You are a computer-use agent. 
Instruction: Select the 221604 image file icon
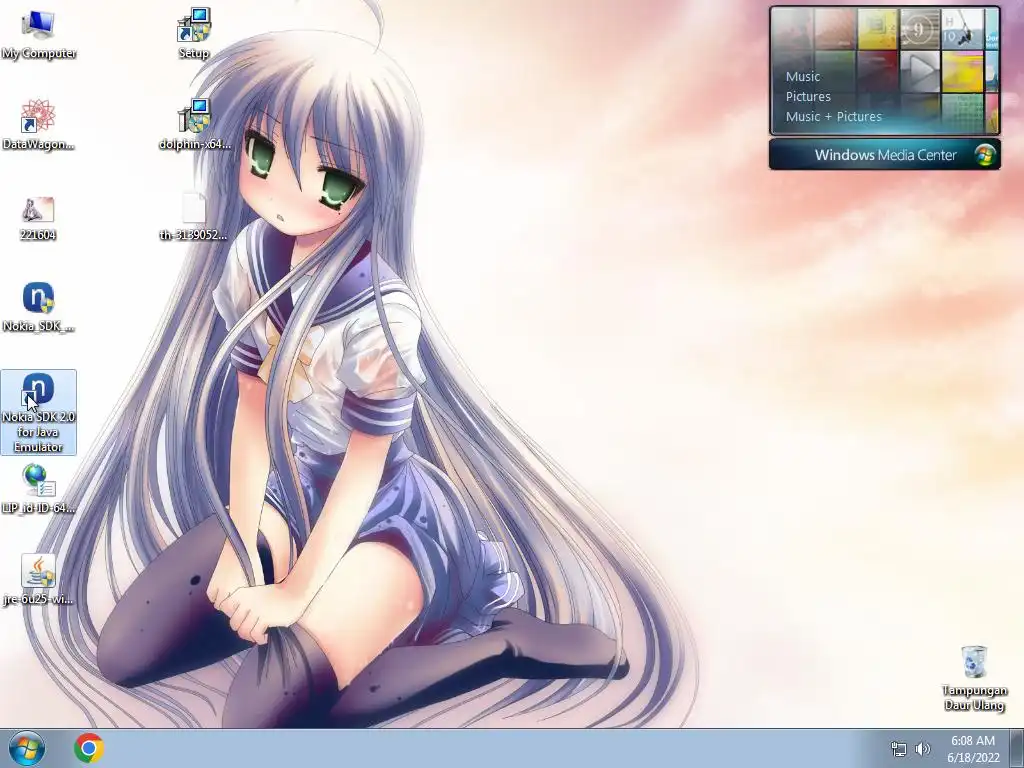coord(37,219)
